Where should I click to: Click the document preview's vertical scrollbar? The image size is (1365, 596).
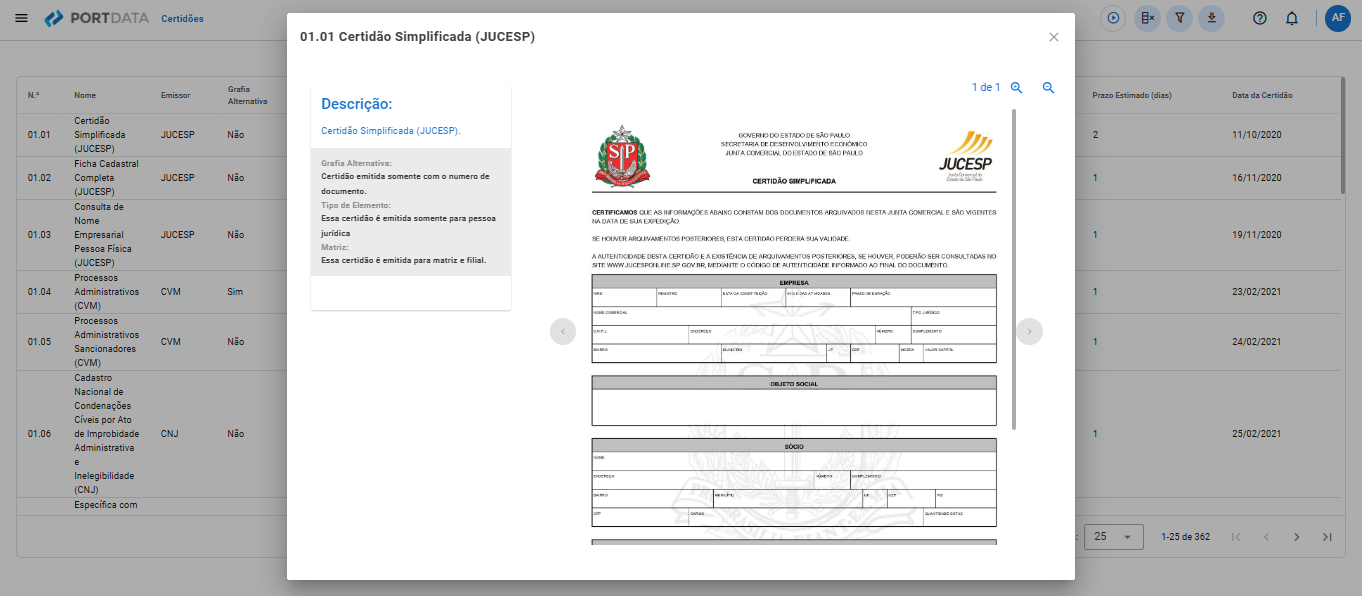point(1014,269)
